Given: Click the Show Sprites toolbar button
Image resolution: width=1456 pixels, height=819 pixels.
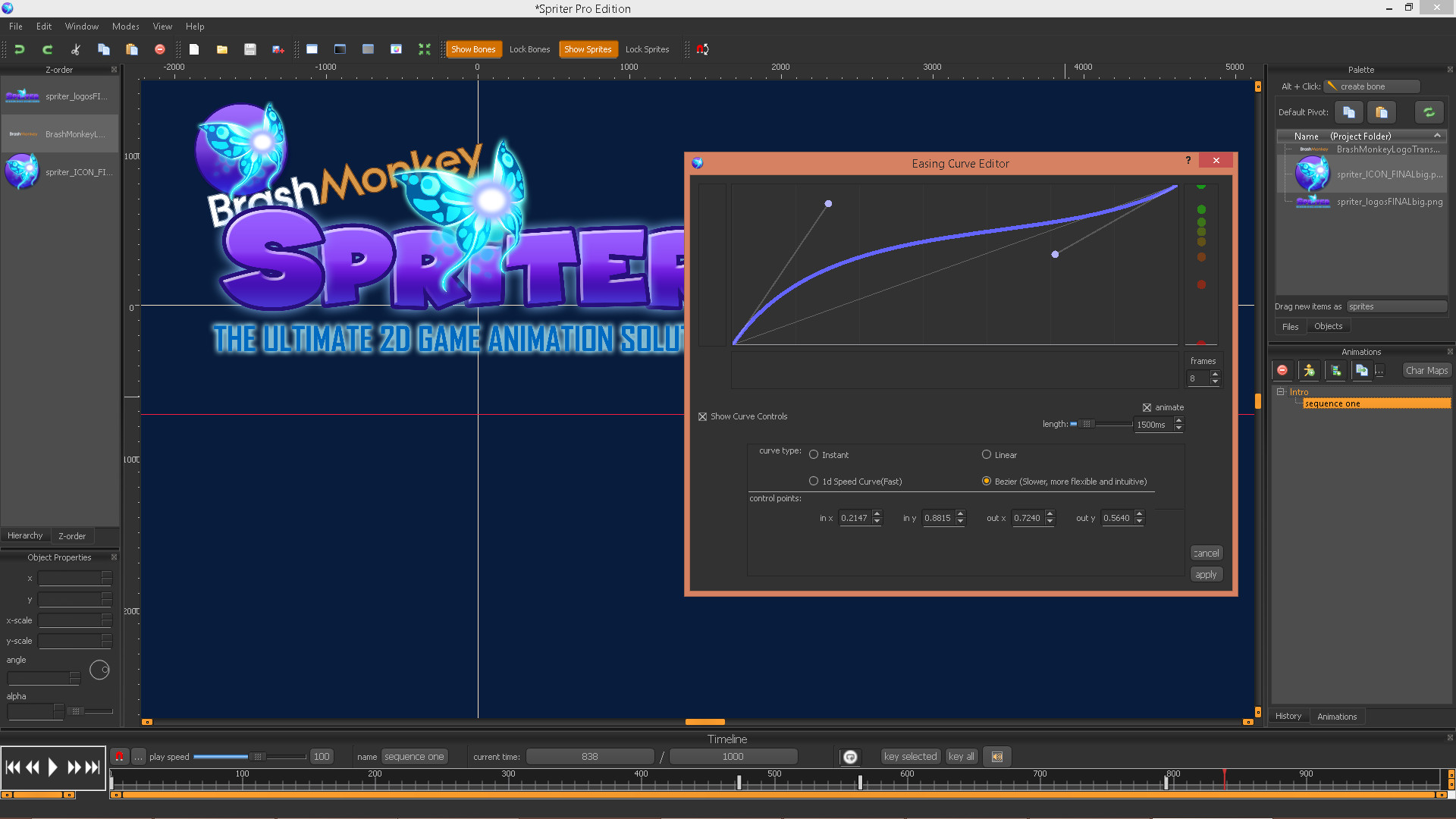Looking at the screenshot, I should point(589,49).
